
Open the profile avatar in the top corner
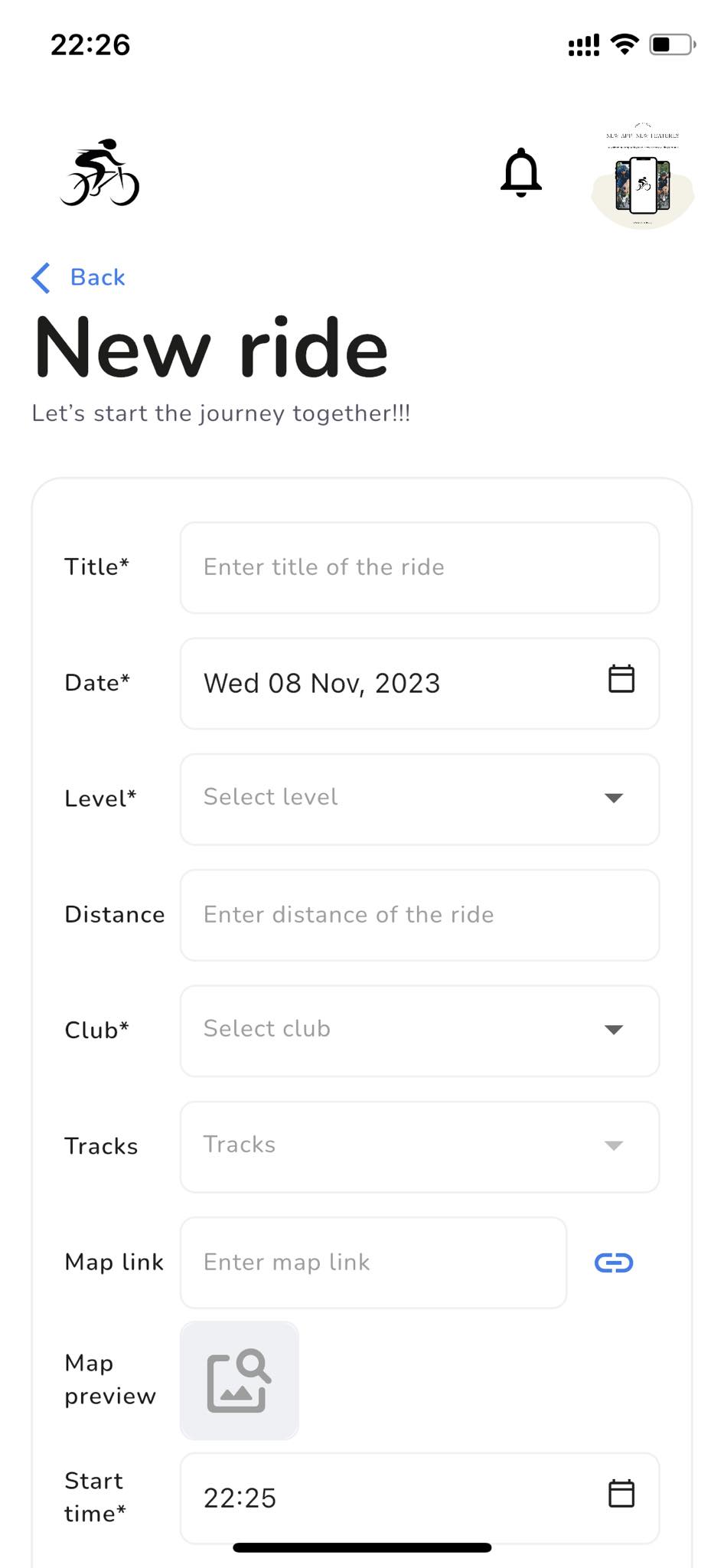642,174
